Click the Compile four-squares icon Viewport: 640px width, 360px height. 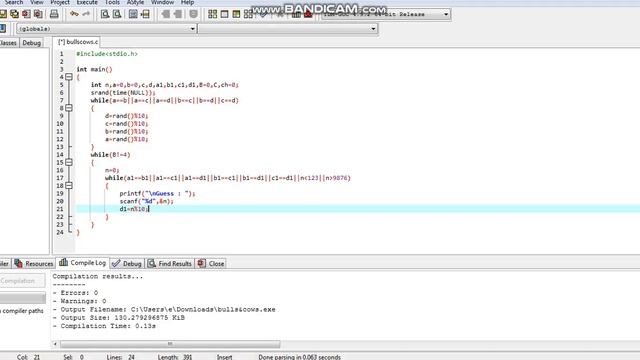tap(212, 14)
